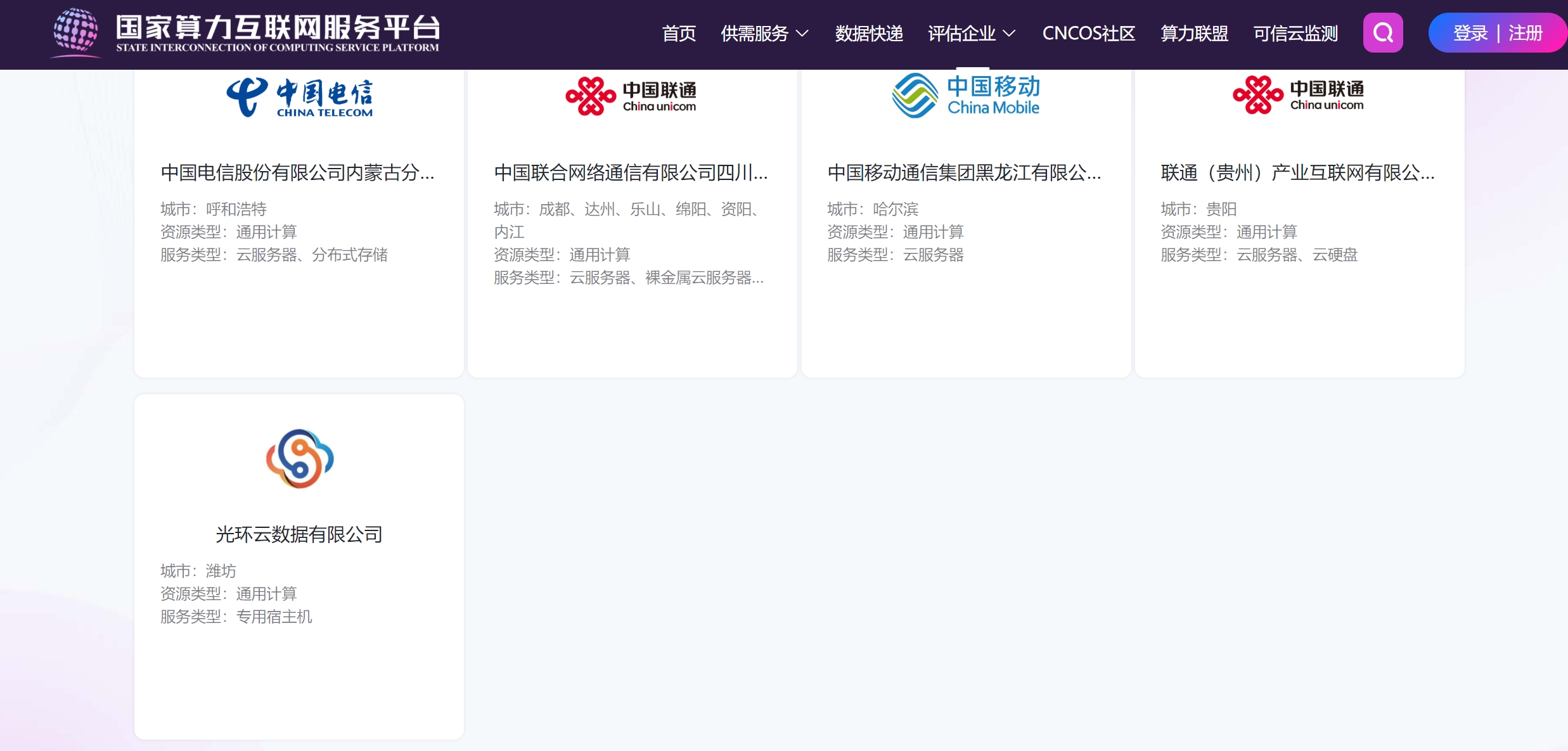This screenshot has height=751, width=1568.
Task: Click the platform globe logo icon
Action: click(75, 30)
